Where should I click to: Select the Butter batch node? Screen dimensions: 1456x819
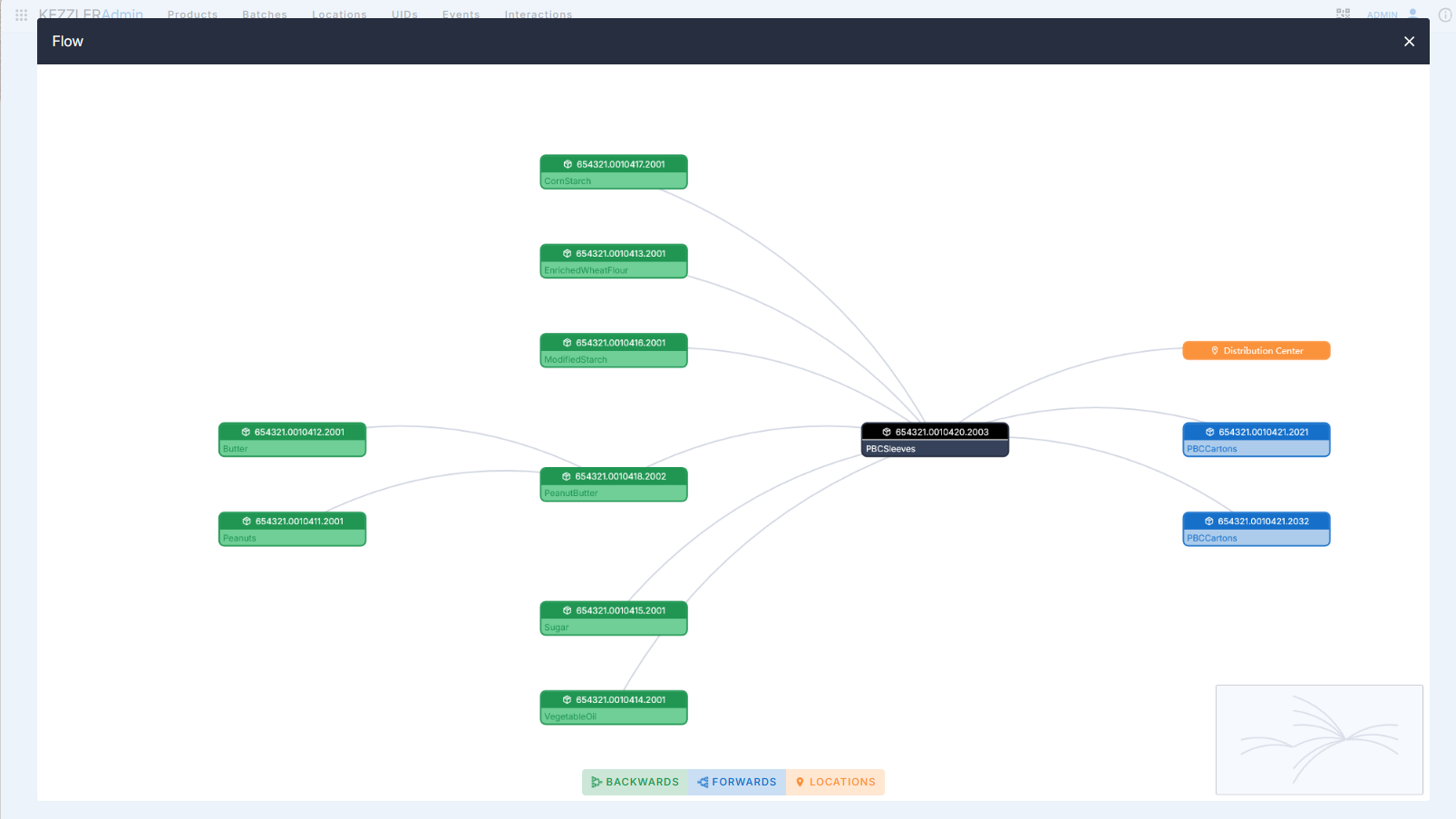click(x=292, y=440)
